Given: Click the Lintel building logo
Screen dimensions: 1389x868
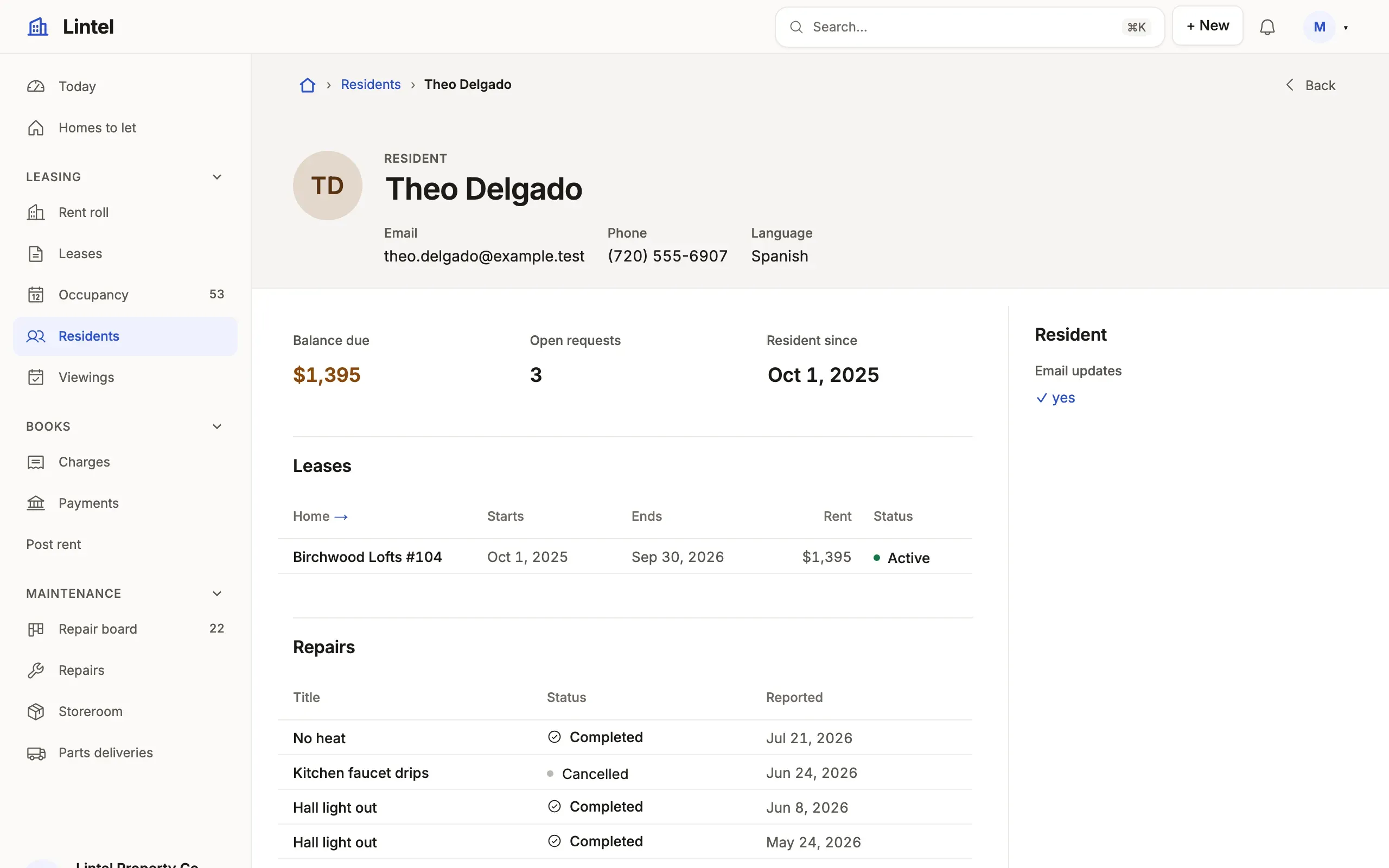Looking at the screenshot, I should 38,27.
